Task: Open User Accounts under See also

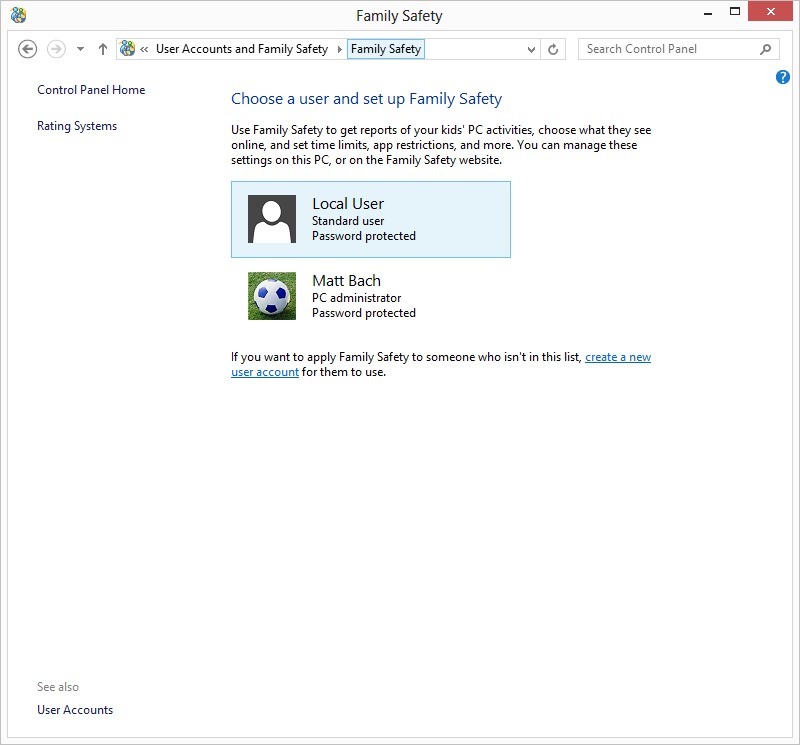Action: (x=75, y=710)
